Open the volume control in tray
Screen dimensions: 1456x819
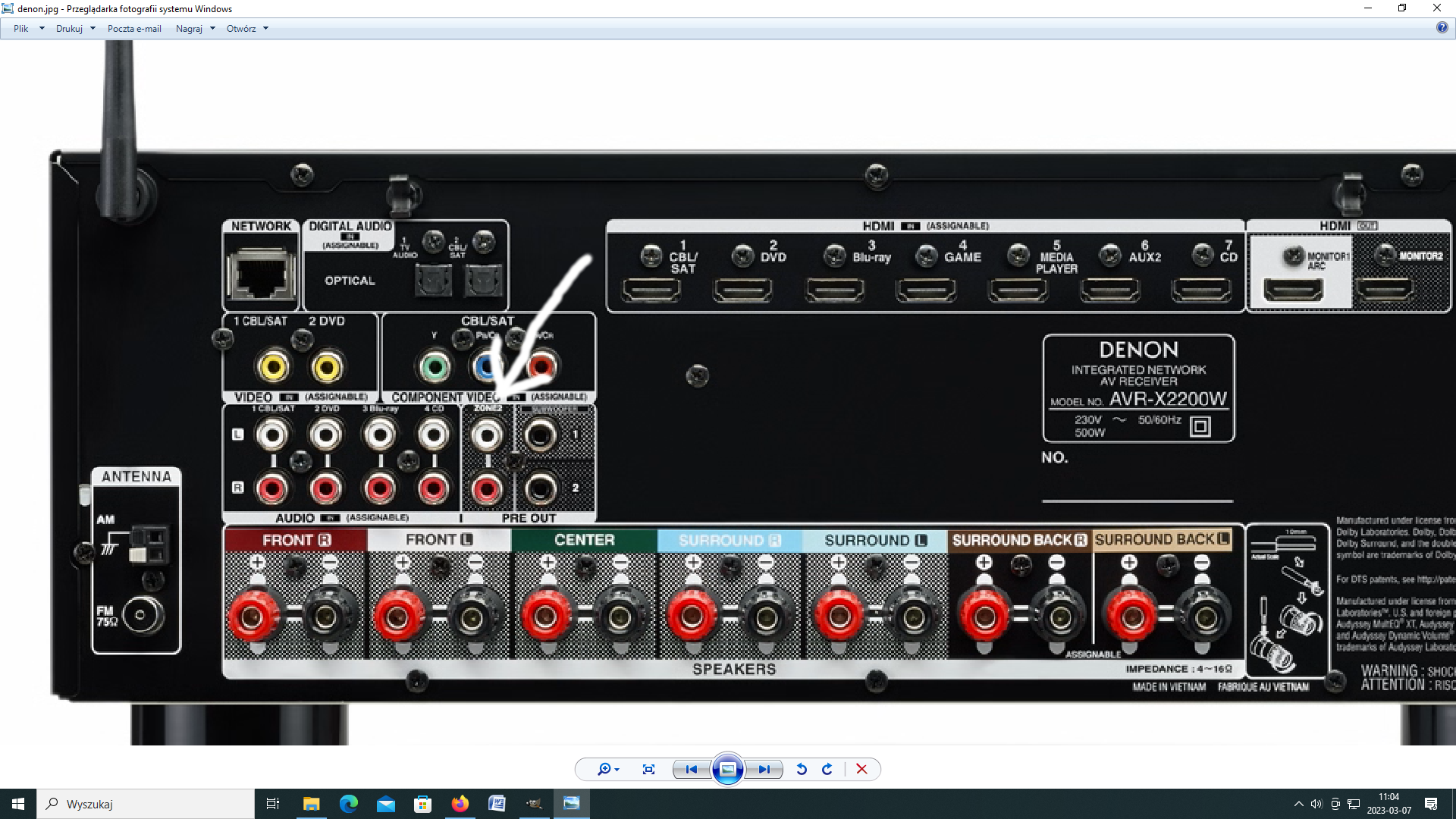(1316, 804)
